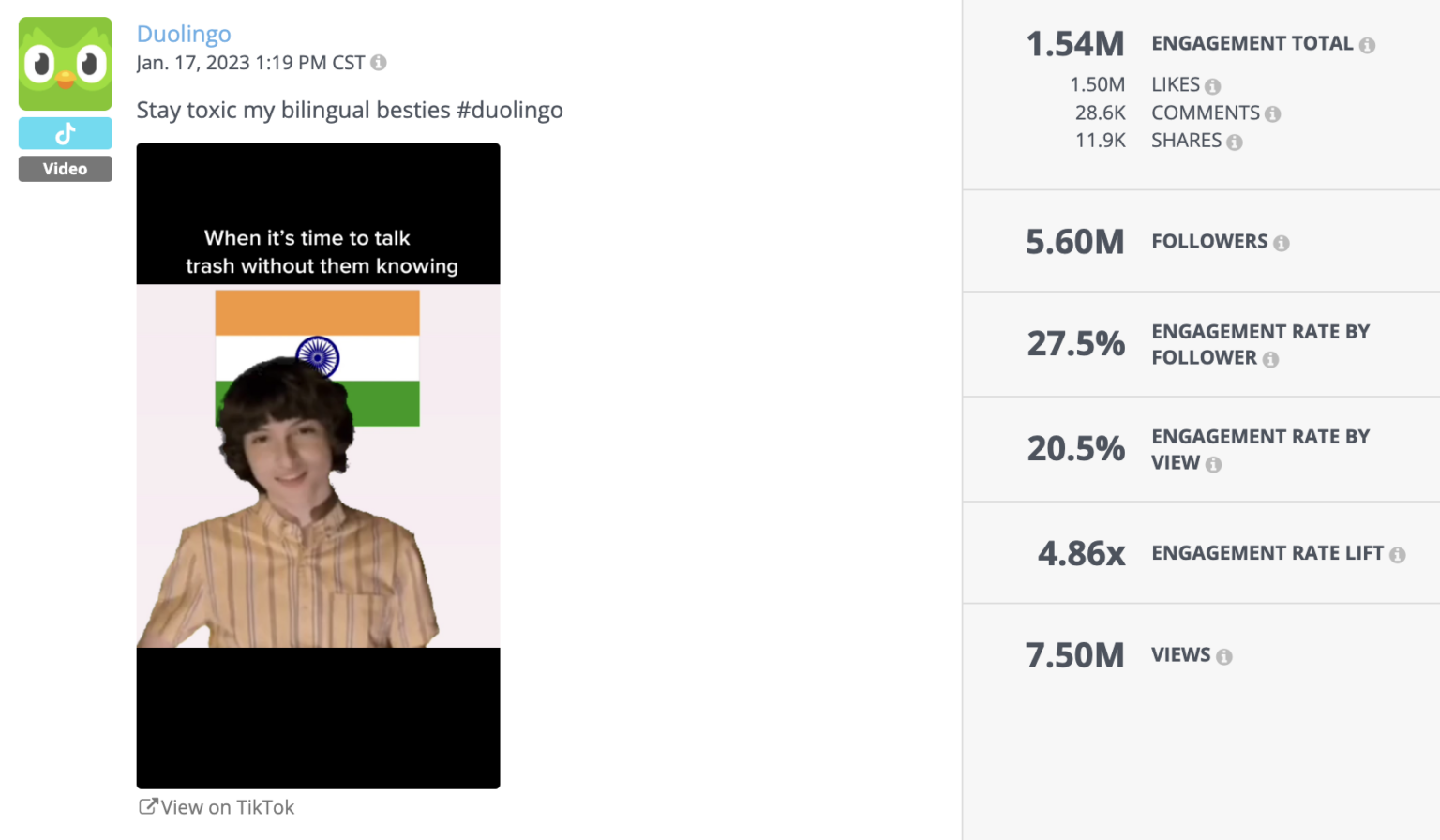The image size is (1440, 840).
Task: Open the Duolingo profile name link
Action: coord(184,34)
